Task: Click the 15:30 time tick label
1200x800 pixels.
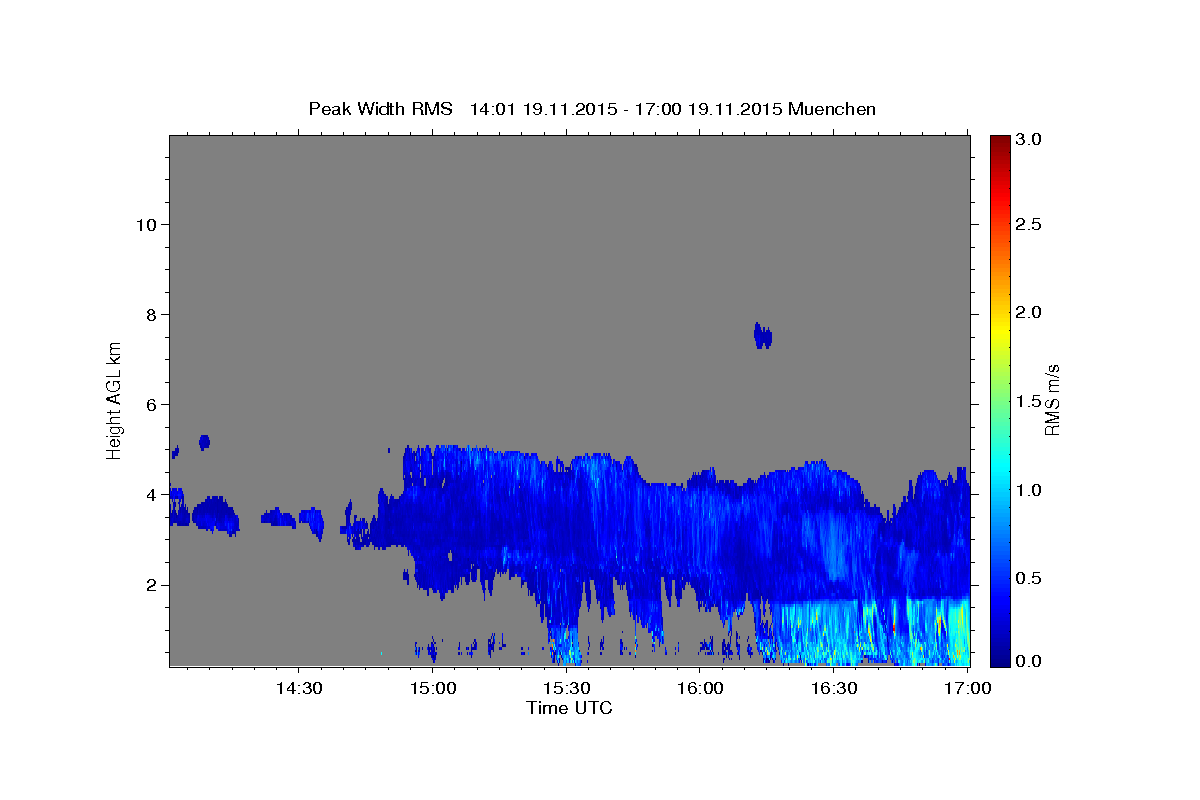Action: coord(567,689)
